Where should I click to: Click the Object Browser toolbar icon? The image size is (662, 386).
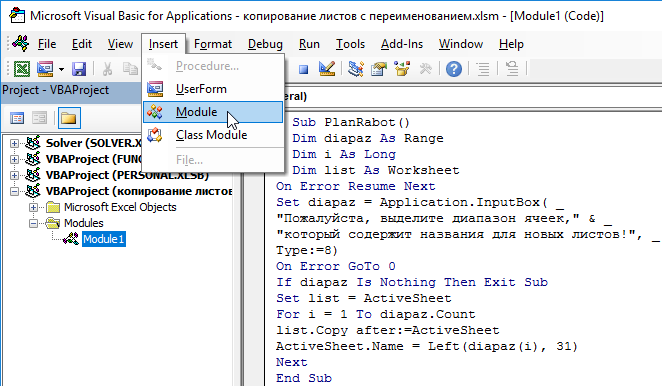[x=402, y=68]
